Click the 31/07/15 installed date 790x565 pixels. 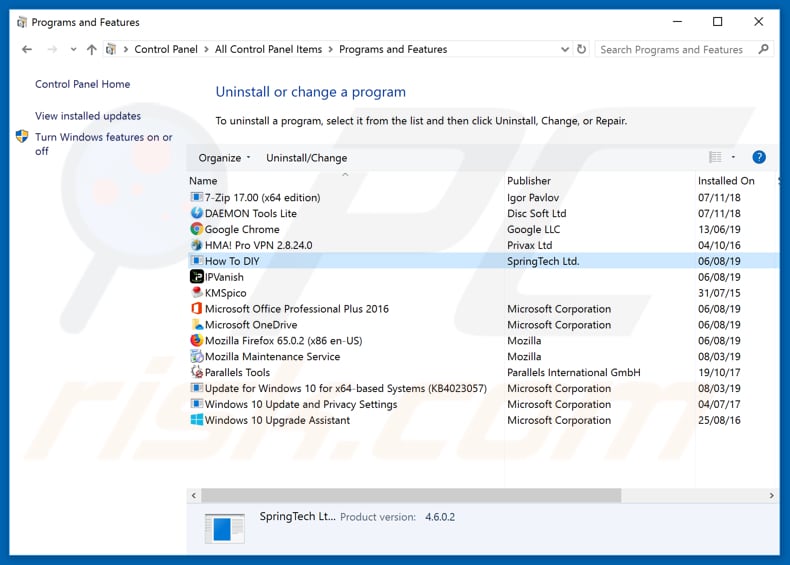(x=719, y=293)
